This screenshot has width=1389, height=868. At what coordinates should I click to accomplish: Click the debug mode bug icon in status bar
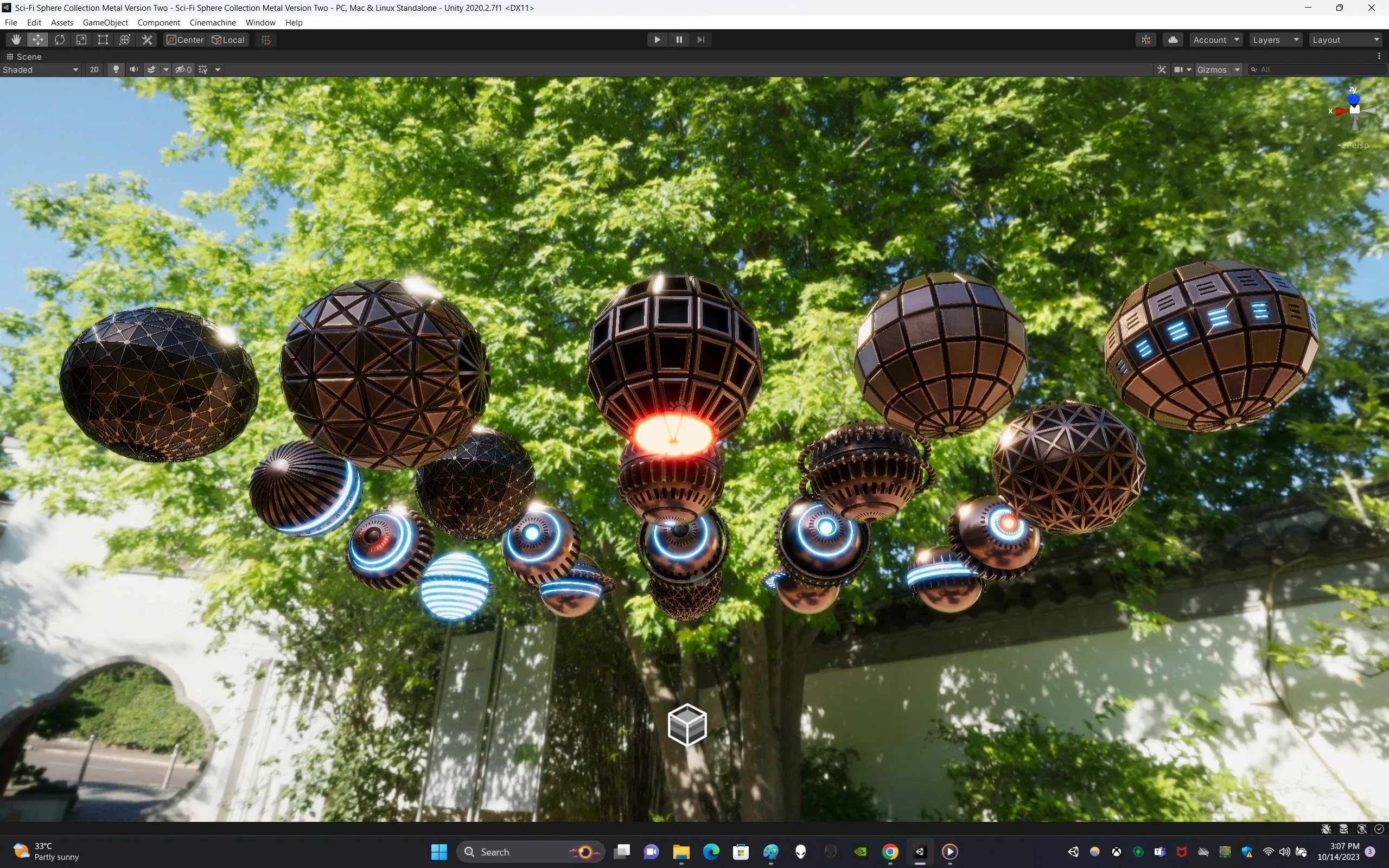(1326, 828)
